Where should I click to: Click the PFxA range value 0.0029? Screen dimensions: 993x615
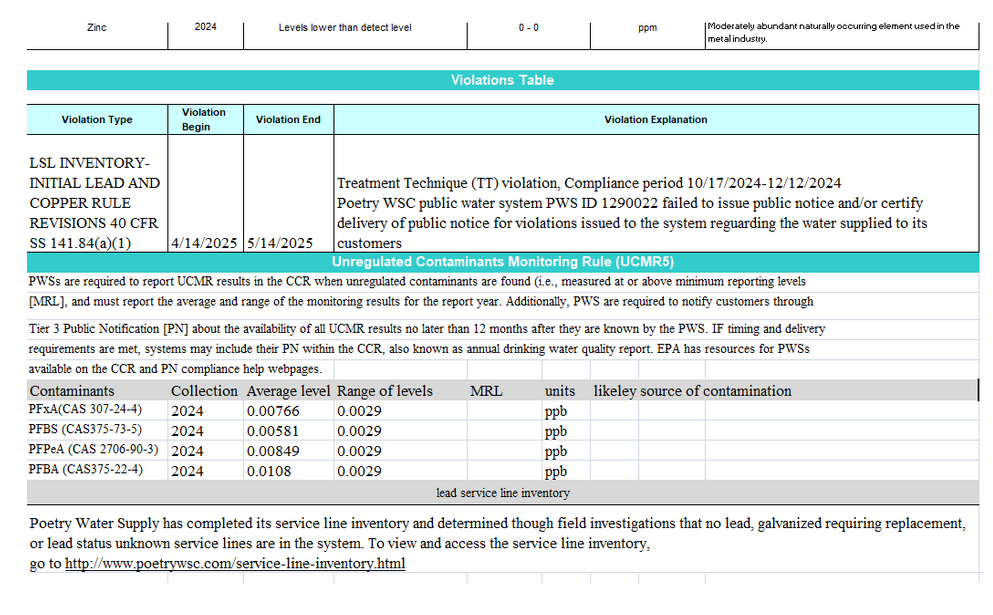pos(359,411)
